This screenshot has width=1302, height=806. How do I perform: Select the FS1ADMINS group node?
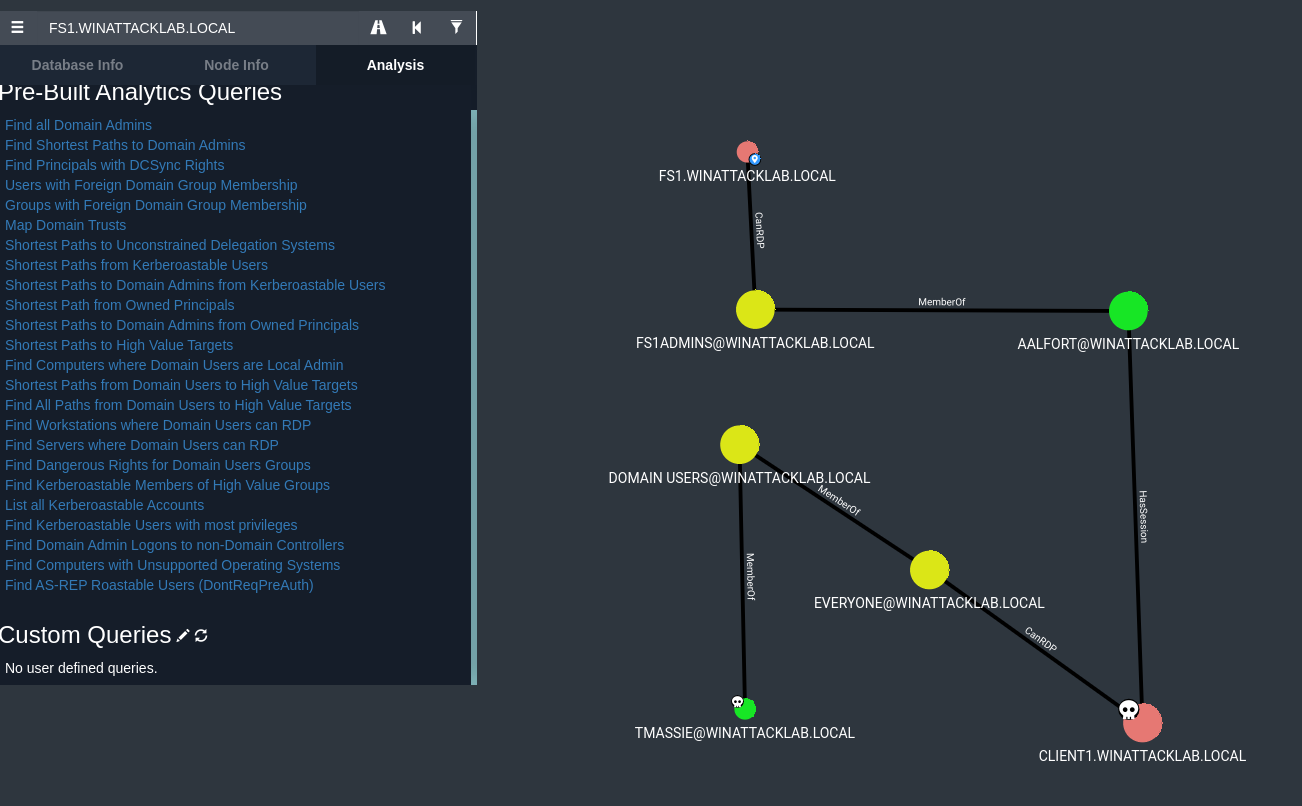tap(755, 309)
